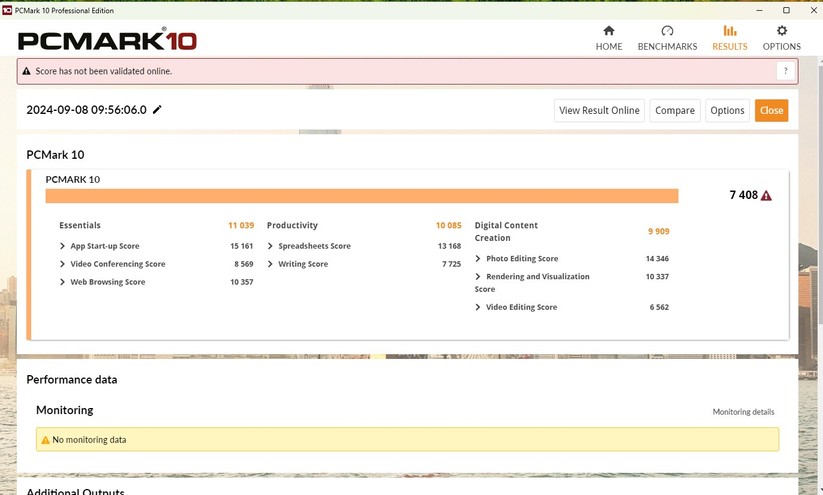This screenshot has width=823, height=495.
Task: Click View Result Online button
Action: [x=599, y=111]
